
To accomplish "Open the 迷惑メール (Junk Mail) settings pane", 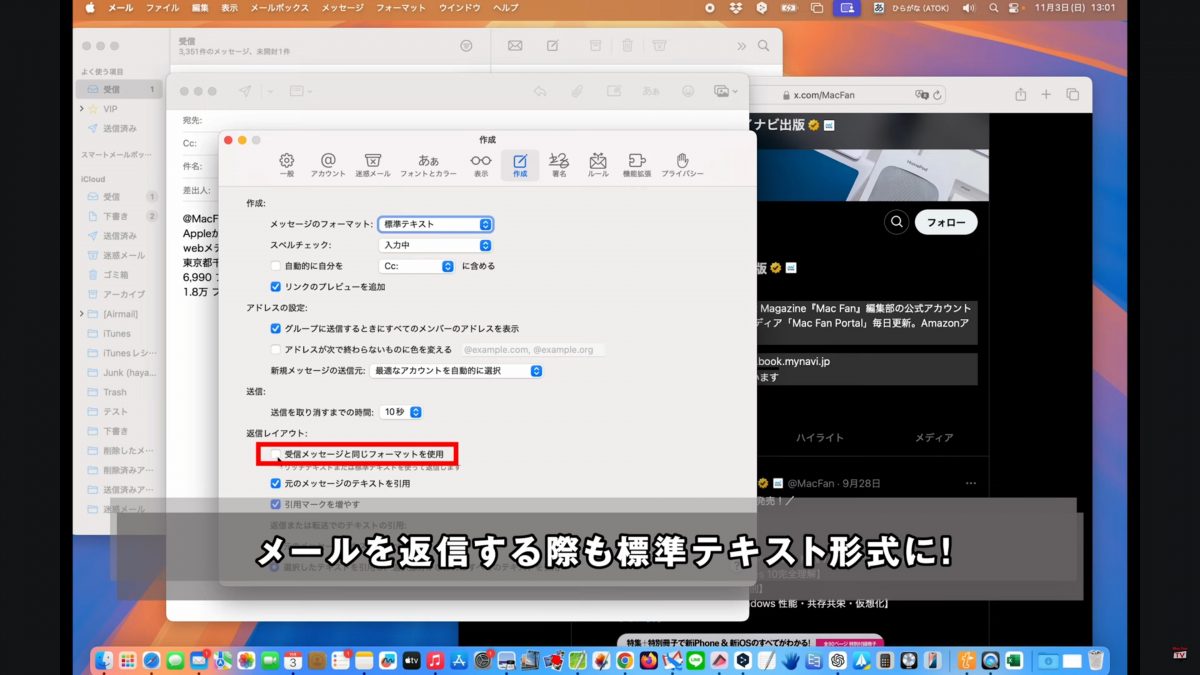I will [x=373, y=165].
